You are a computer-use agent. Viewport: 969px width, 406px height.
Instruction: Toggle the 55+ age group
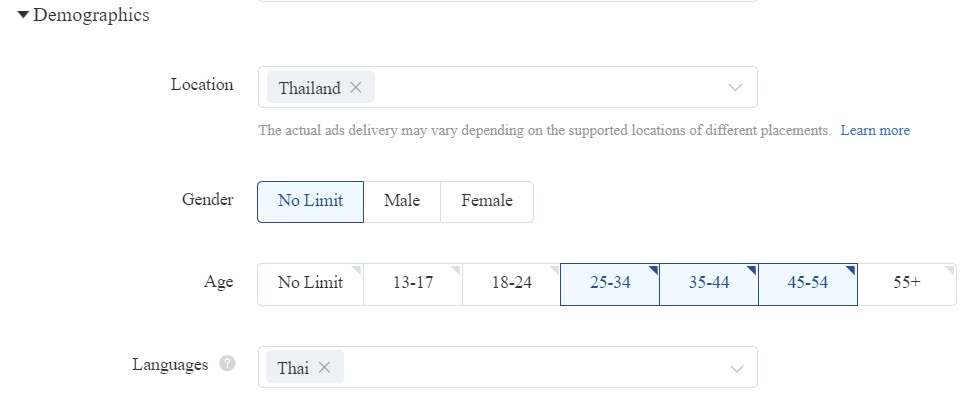click(907, 284)
